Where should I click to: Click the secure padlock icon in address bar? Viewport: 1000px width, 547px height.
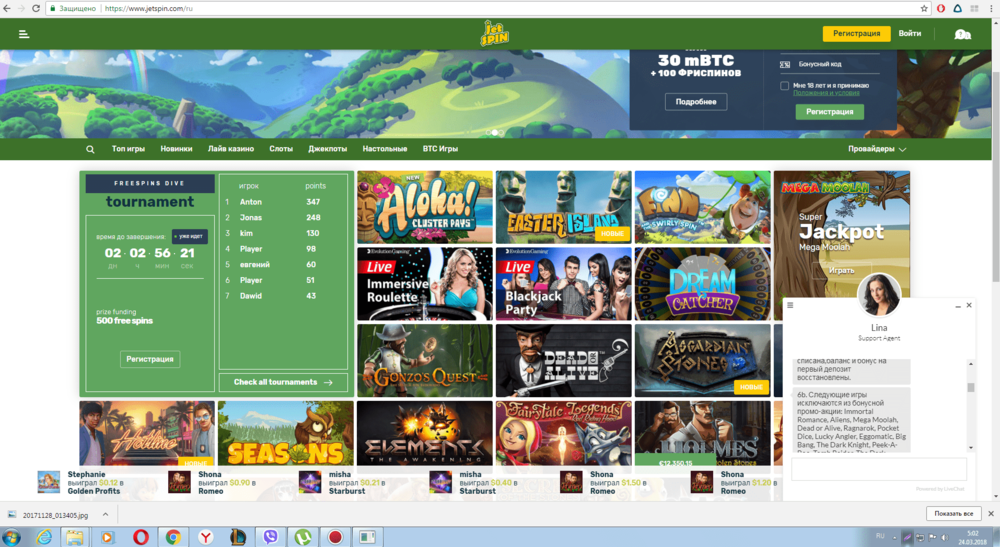(x=52, y=8)
